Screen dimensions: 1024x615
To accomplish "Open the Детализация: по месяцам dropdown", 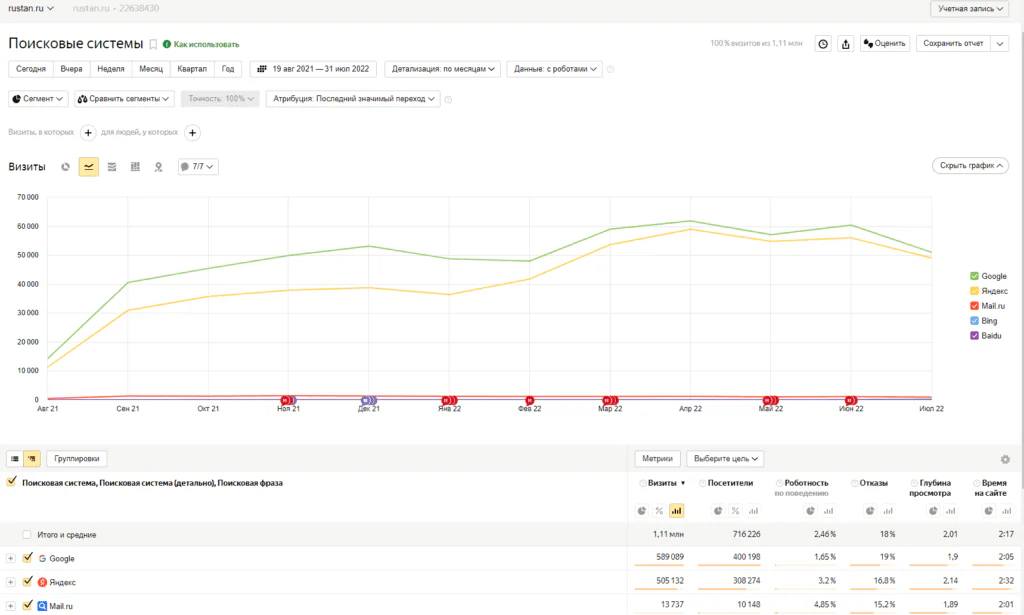I will (x=443, y=69).
